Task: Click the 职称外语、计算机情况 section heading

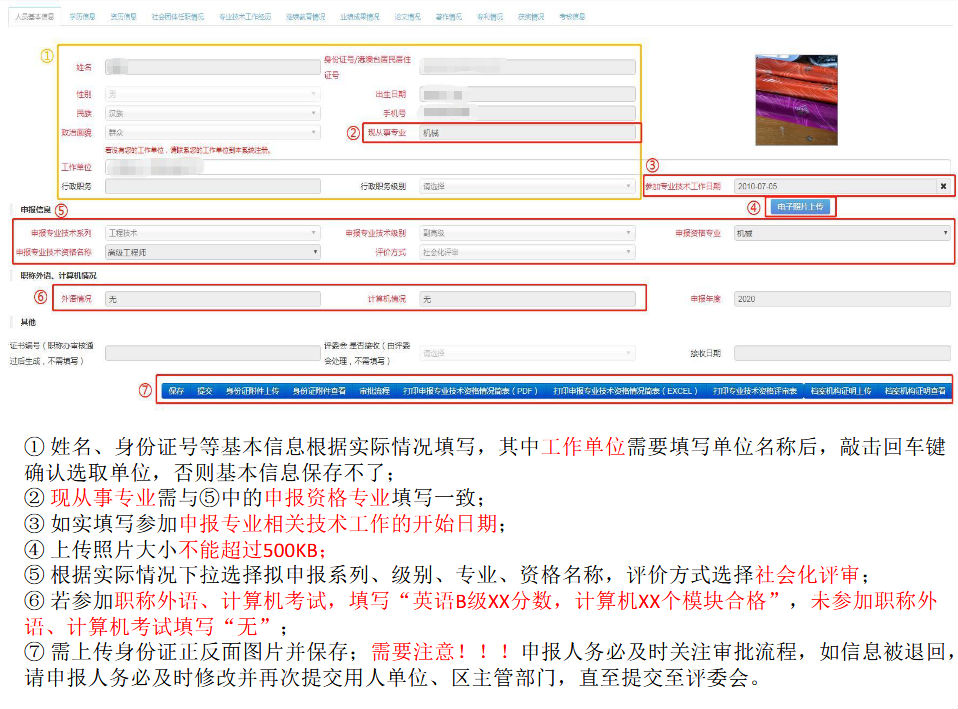Action: pos(58,276)
